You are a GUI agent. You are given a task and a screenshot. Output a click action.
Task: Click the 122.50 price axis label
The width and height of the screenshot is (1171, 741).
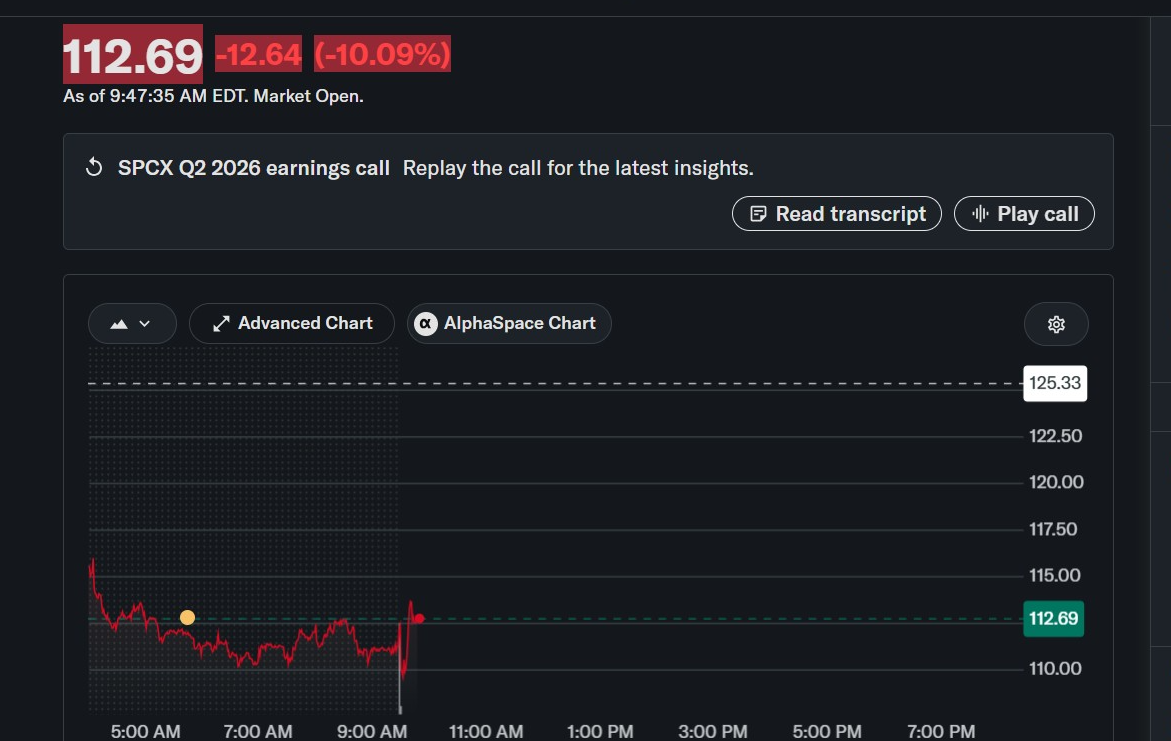[1055, 436]
